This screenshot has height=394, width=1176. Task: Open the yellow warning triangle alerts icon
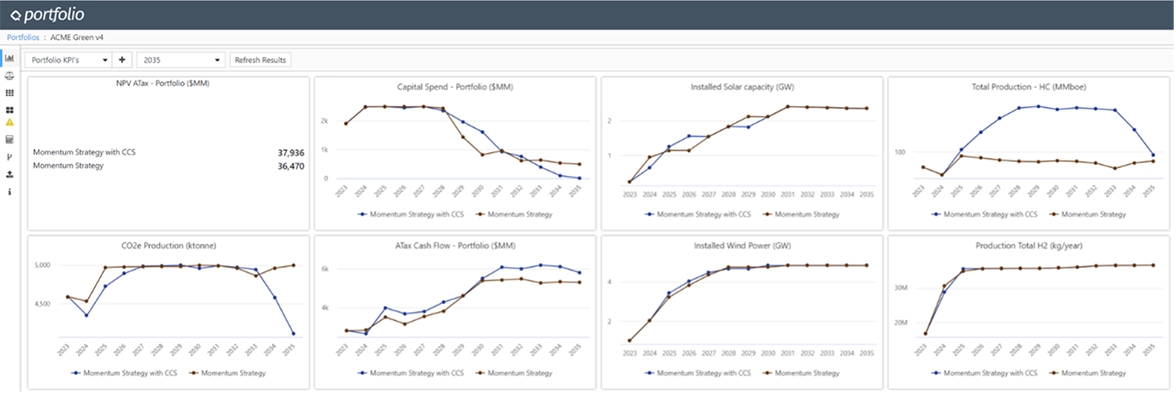point(10,122)
